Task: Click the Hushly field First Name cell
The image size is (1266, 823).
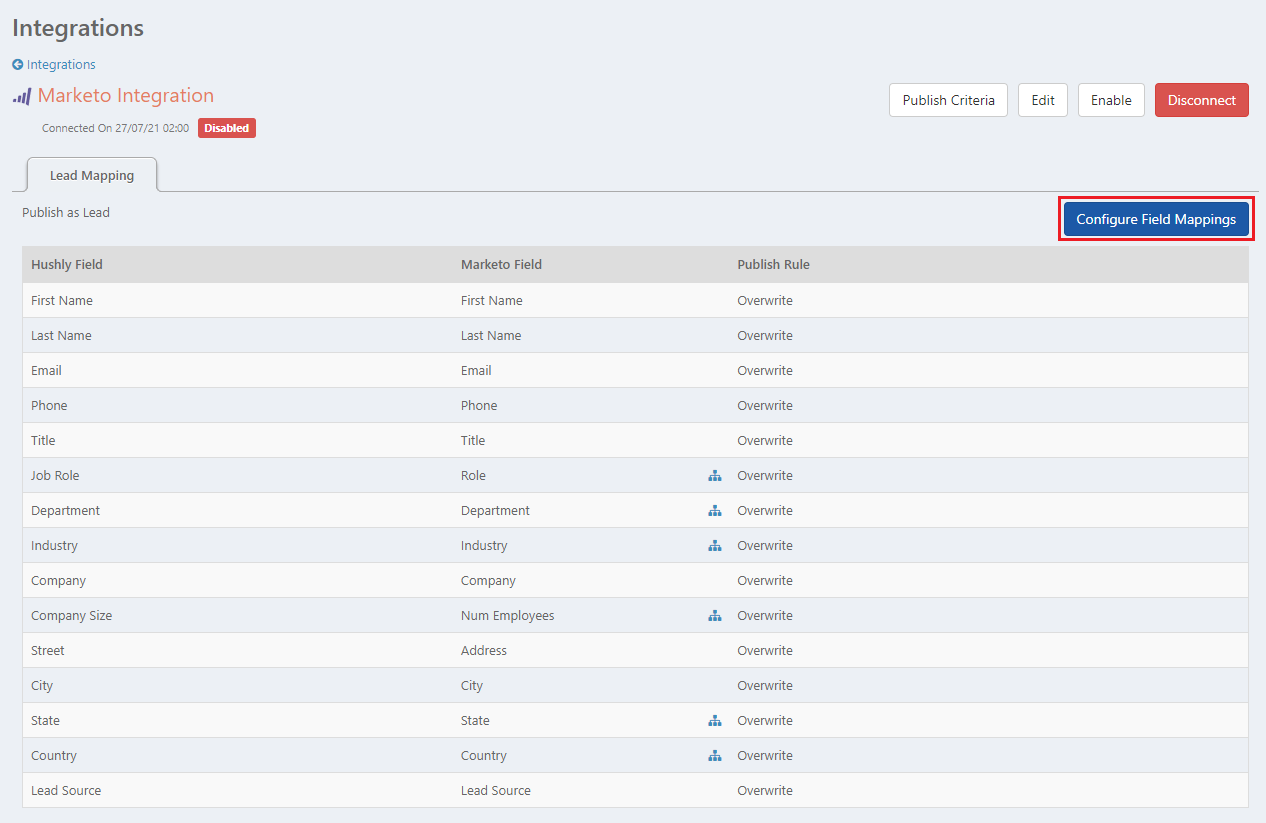Action: [x=62, y=301]
